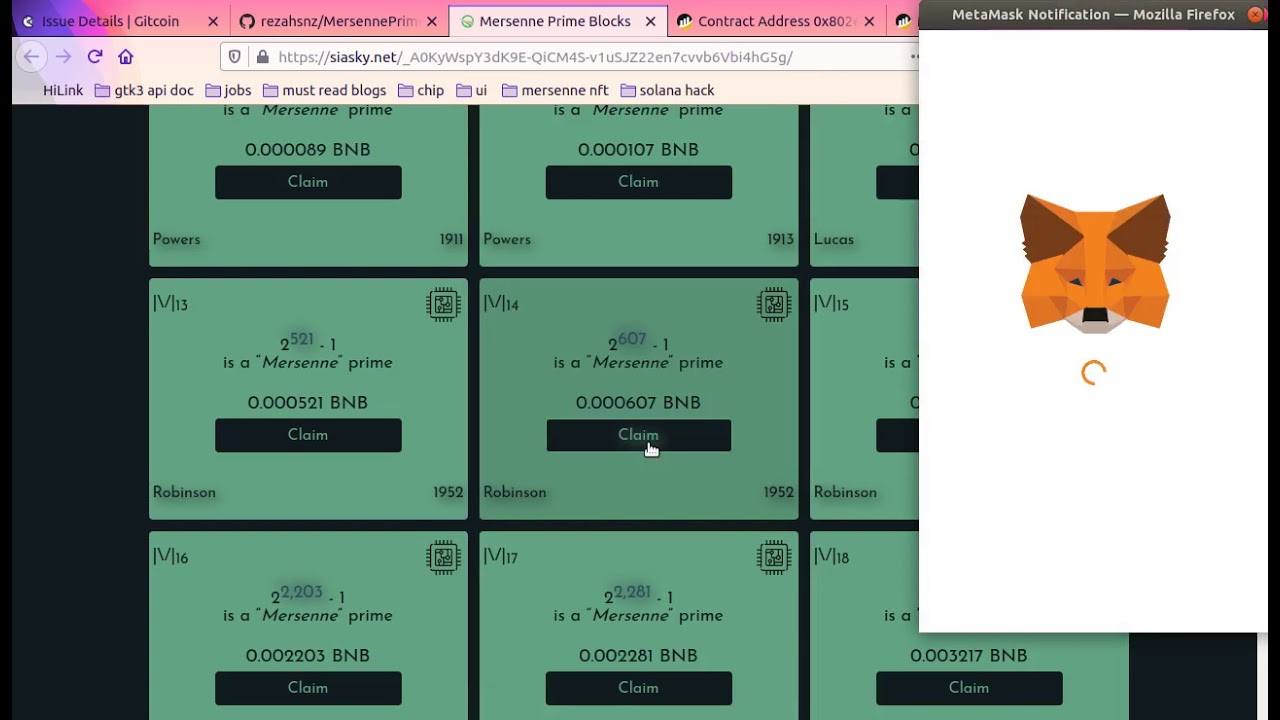Click the M17 label on the 2,281 card
Screen dimensions: 1280x720
click(501, 557)
